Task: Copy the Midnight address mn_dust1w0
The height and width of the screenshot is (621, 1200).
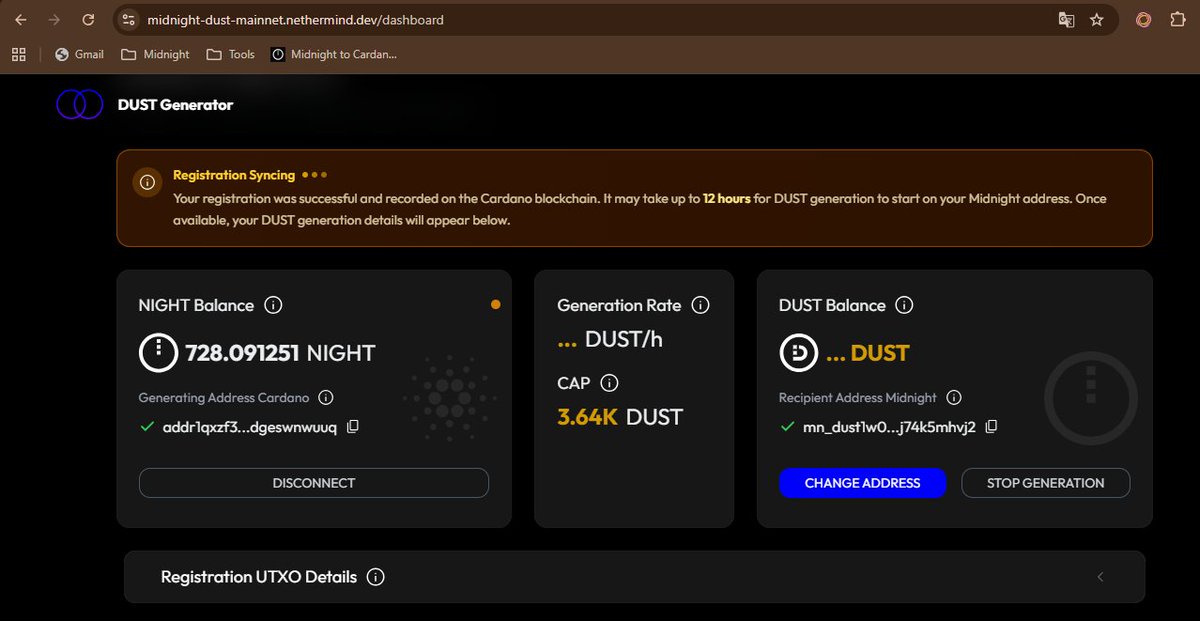Action: click(x=991, y=427)
